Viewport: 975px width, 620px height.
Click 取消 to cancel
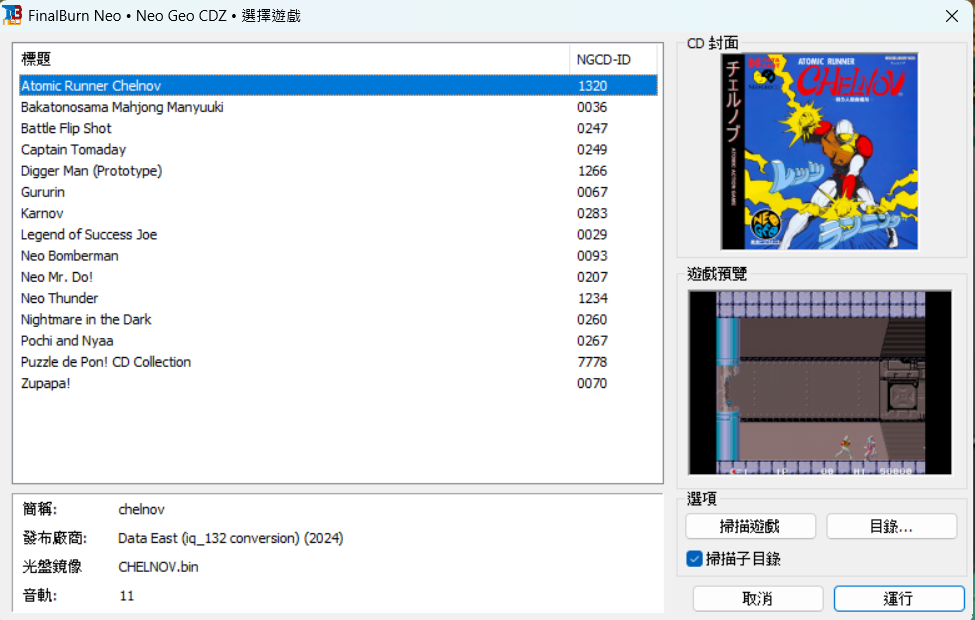[x=757, y=598]
